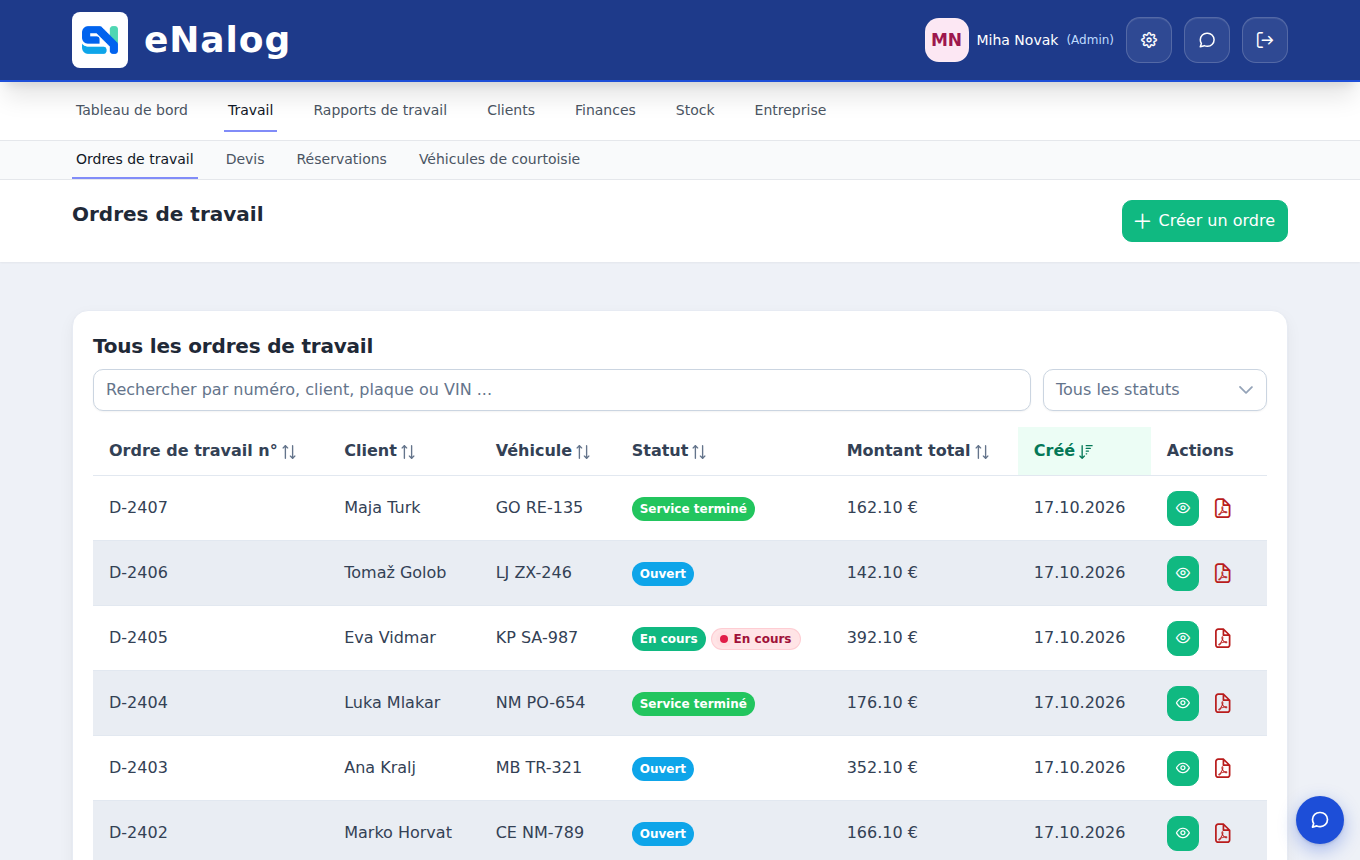
Task: Go to Tableau de bord tab
Action: 132,110
